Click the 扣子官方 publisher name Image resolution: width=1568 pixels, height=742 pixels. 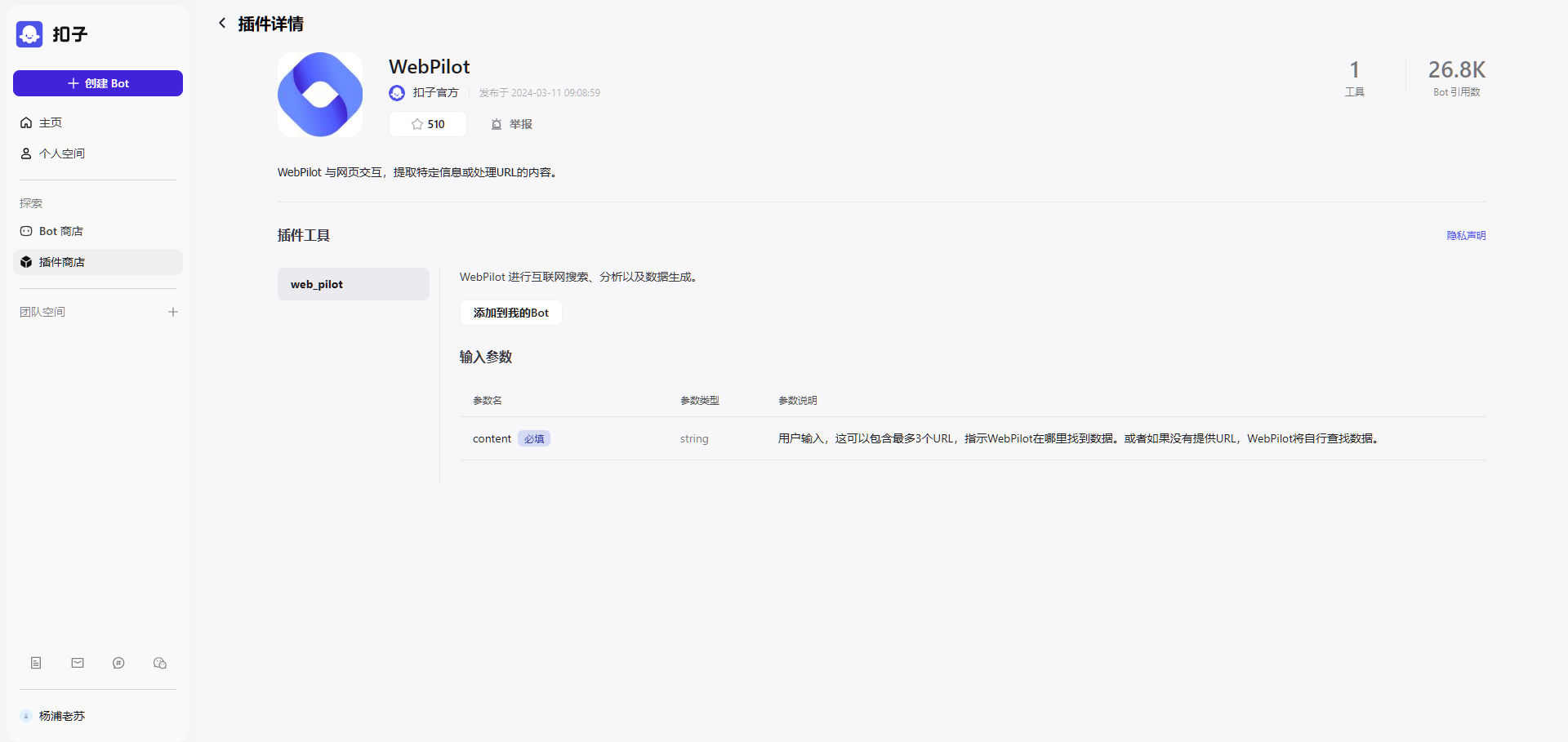tap(436, 93)
